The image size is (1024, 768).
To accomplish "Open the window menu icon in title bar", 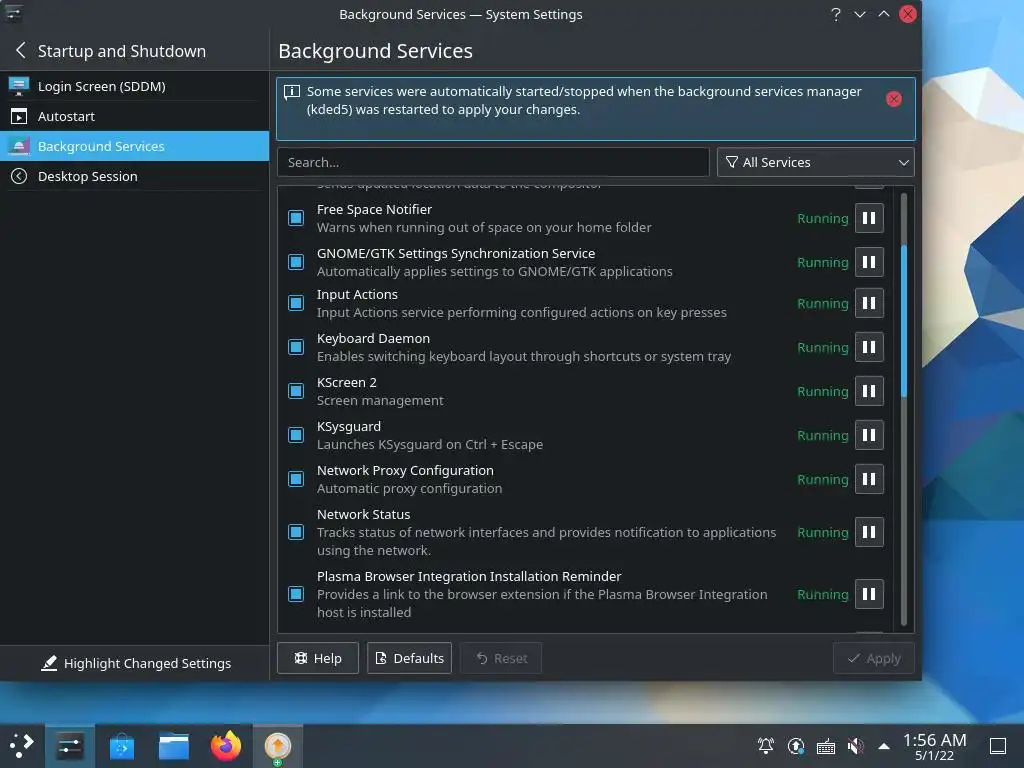I will tap(14, 13).
